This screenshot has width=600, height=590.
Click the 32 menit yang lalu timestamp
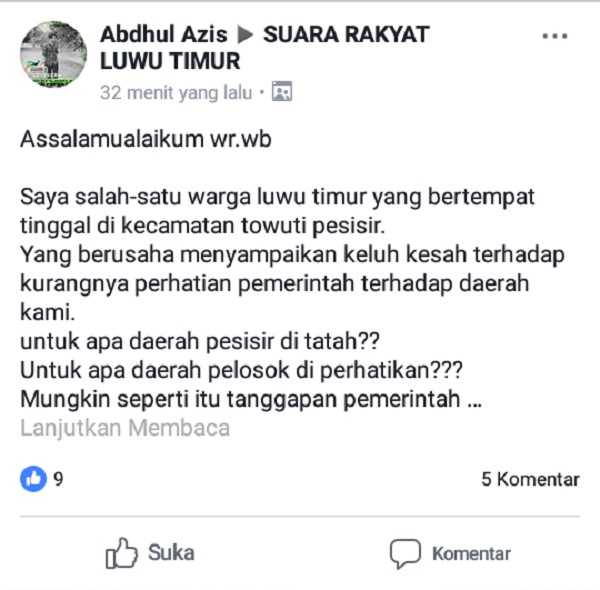176,93
